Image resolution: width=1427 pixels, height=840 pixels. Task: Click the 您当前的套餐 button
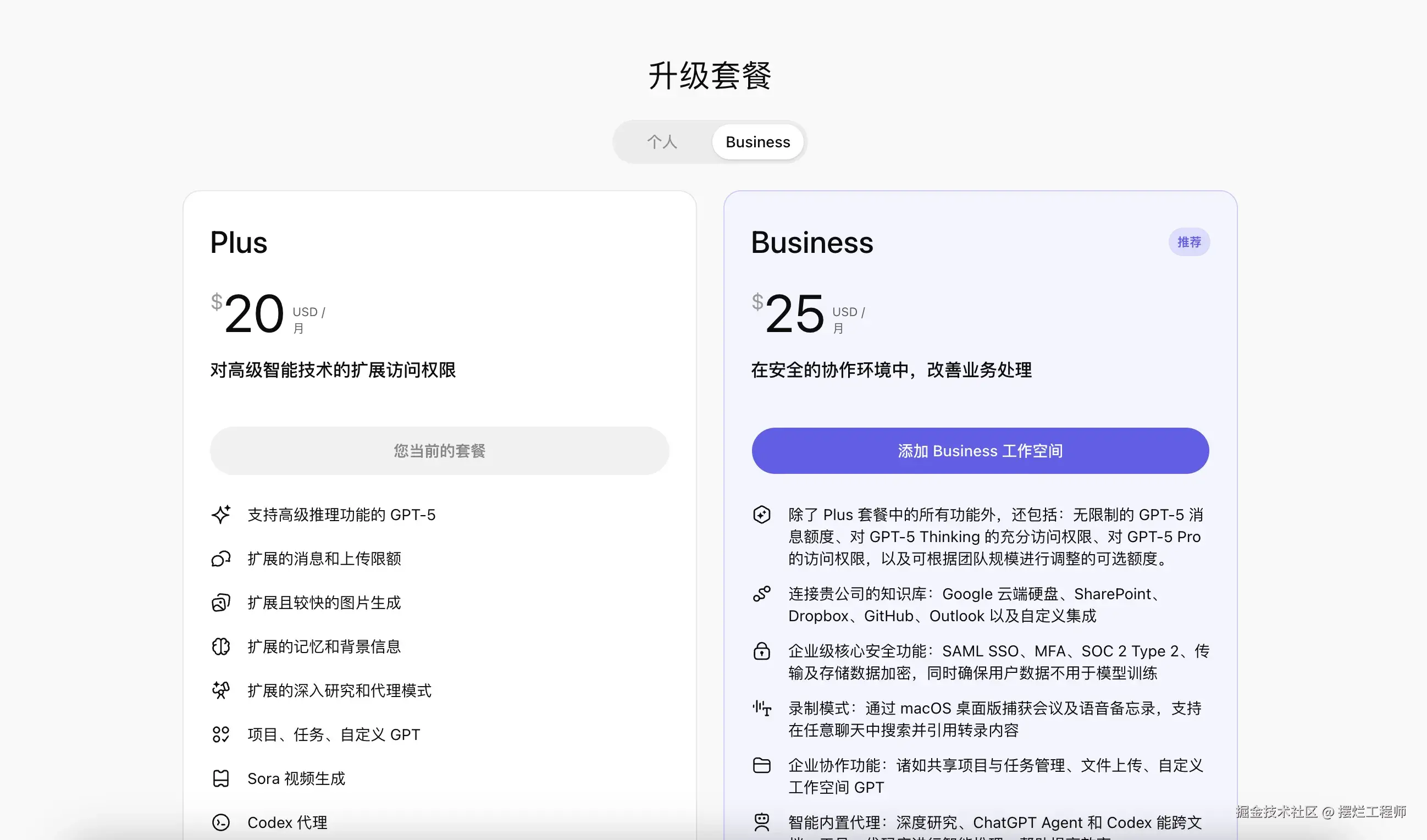439,451
